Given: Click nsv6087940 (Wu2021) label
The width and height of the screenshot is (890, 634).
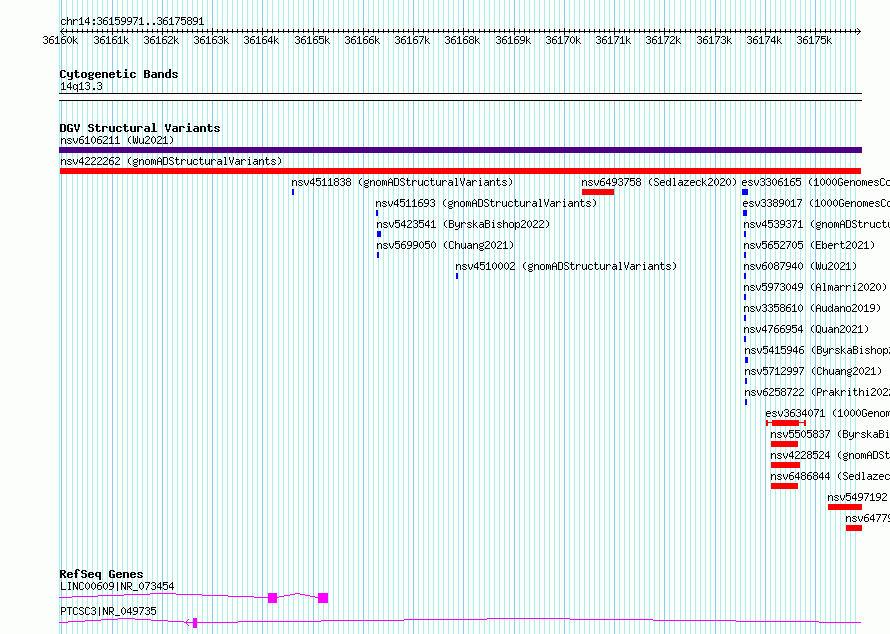Looking at the screenshot, I should tap(800, 266).
